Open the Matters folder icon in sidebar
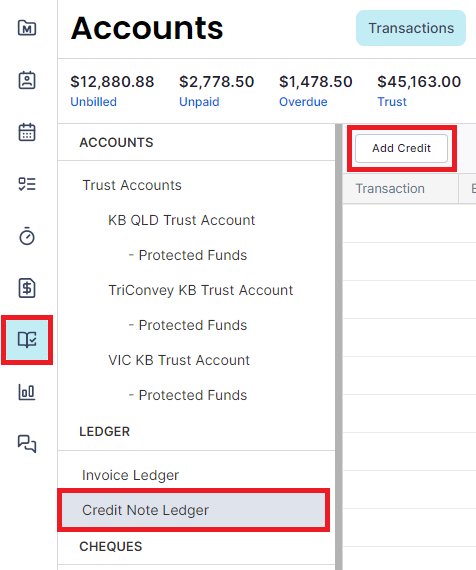Viewport: 476px width, 570px height. click(27, 28)
